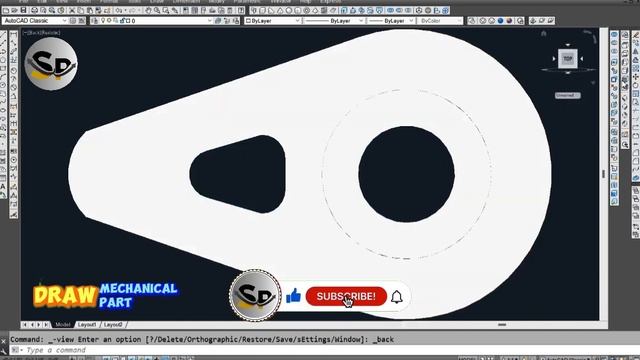The height and width of the screenshot is (360, 640).
Task: Toggle layer 0 freeze sun icon
Action: tap(109, 20)
